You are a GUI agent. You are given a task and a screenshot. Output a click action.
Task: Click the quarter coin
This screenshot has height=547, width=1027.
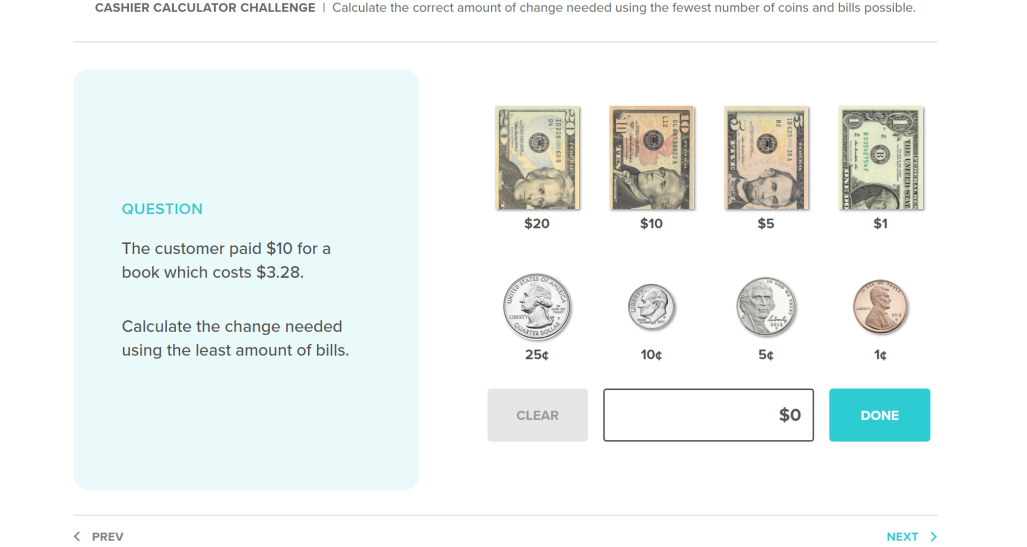click(x=537, y=308)
